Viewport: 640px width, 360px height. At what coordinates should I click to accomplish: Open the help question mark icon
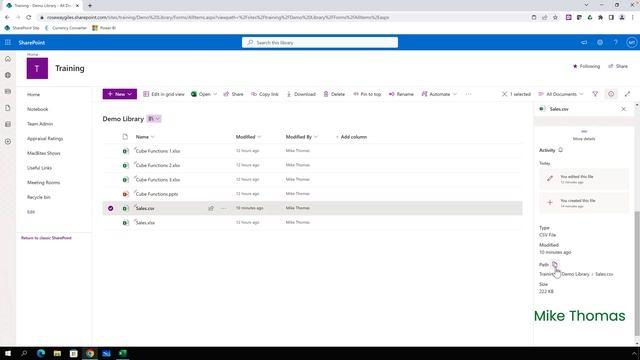pos(616,42)
